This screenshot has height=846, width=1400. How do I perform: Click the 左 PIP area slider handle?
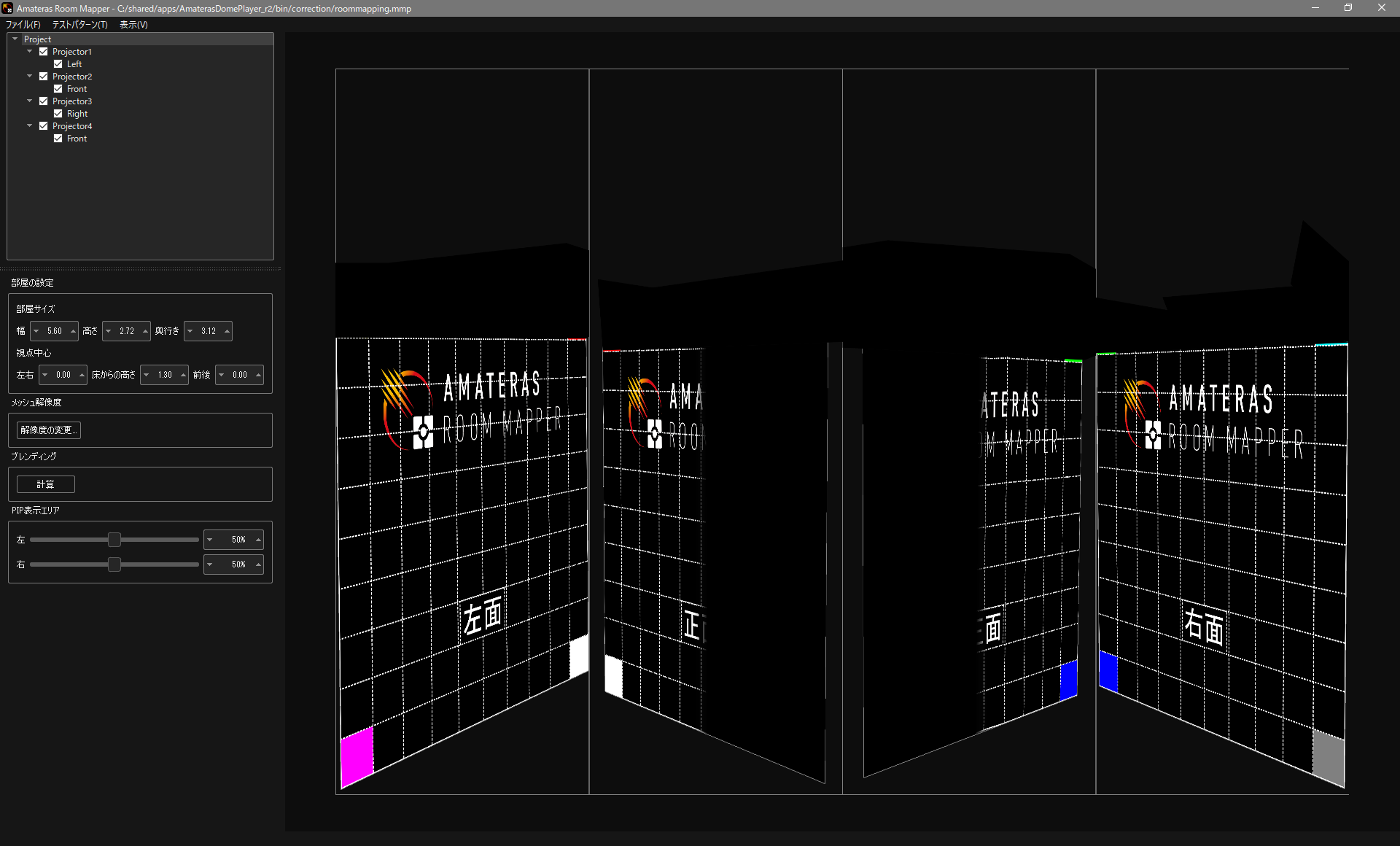point(114,540)
